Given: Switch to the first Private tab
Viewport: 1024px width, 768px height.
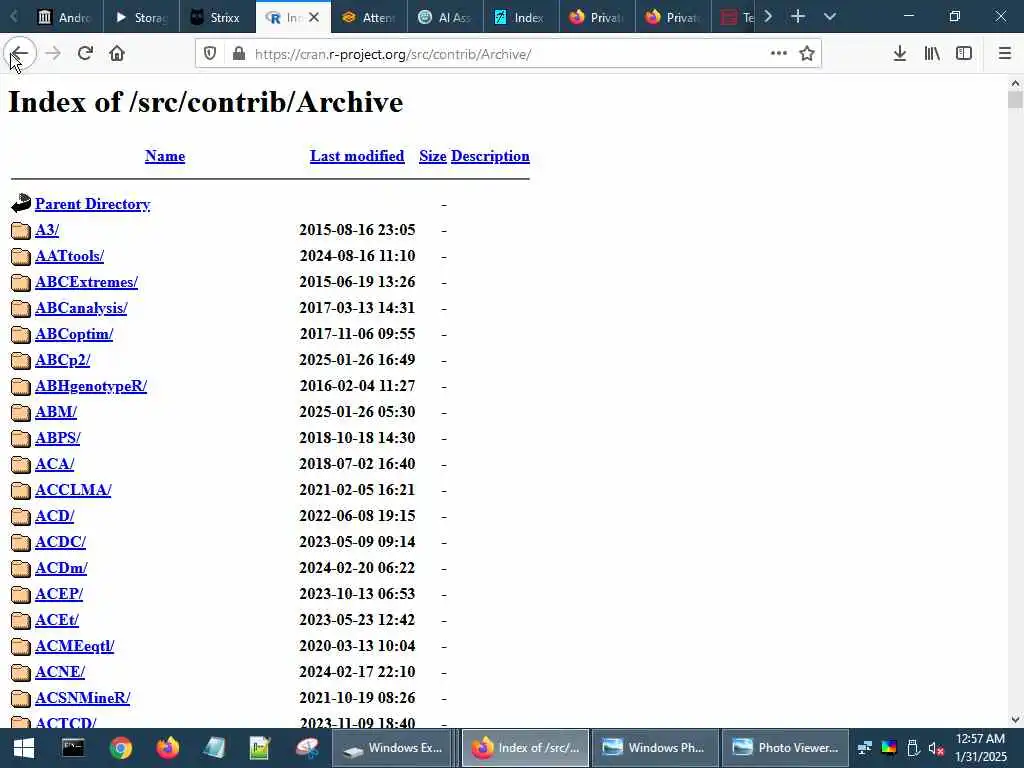Looking at the screenshot, I should click(x=597, y=17).
